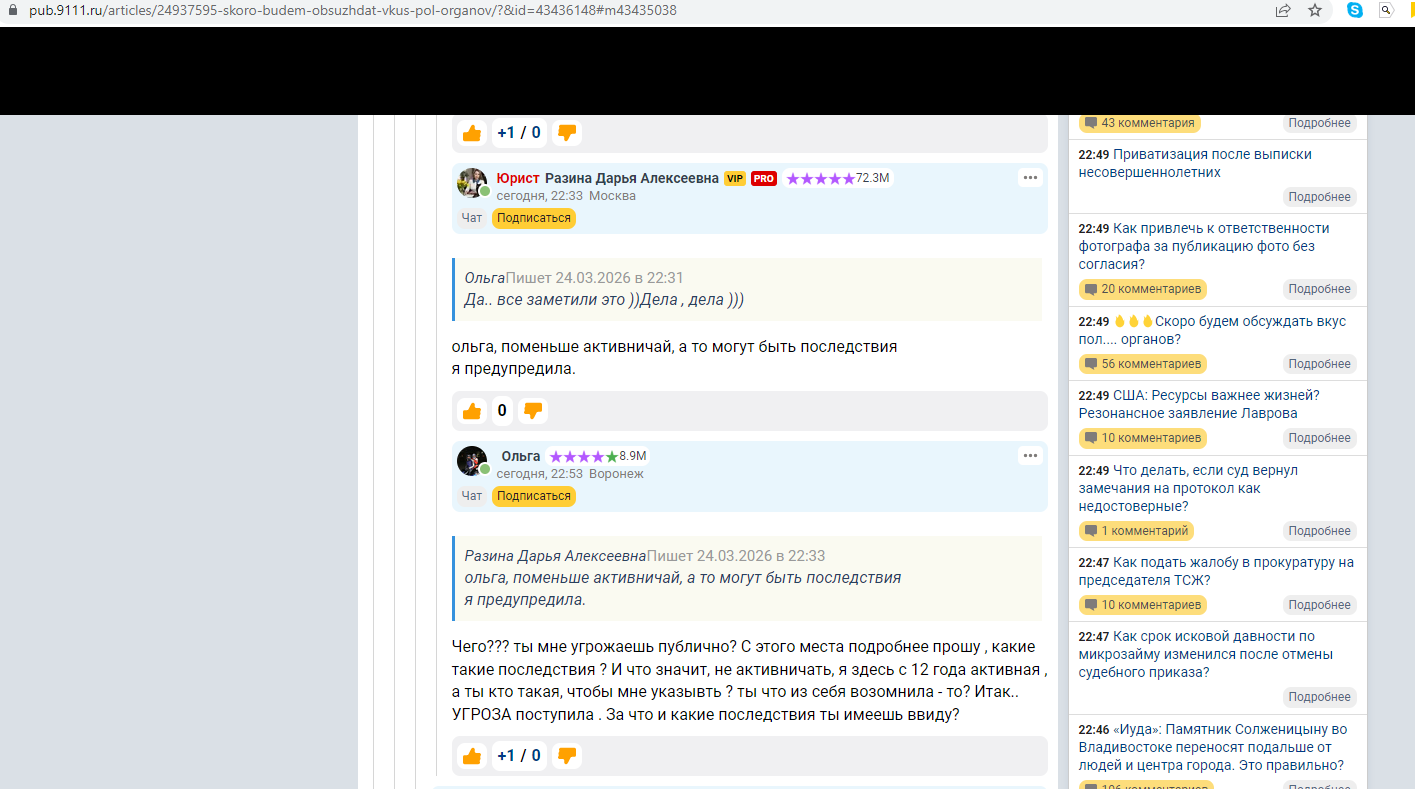Screen dimensions: 1415x789
Task: Click the "Москва" location on Разина's comment
Action: (612, 196)
